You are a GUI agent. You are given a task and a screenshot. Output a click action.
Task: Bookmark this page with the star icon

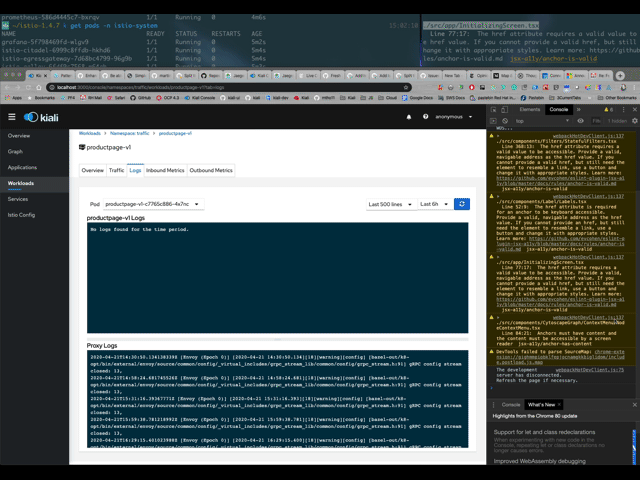coord(406,87)
